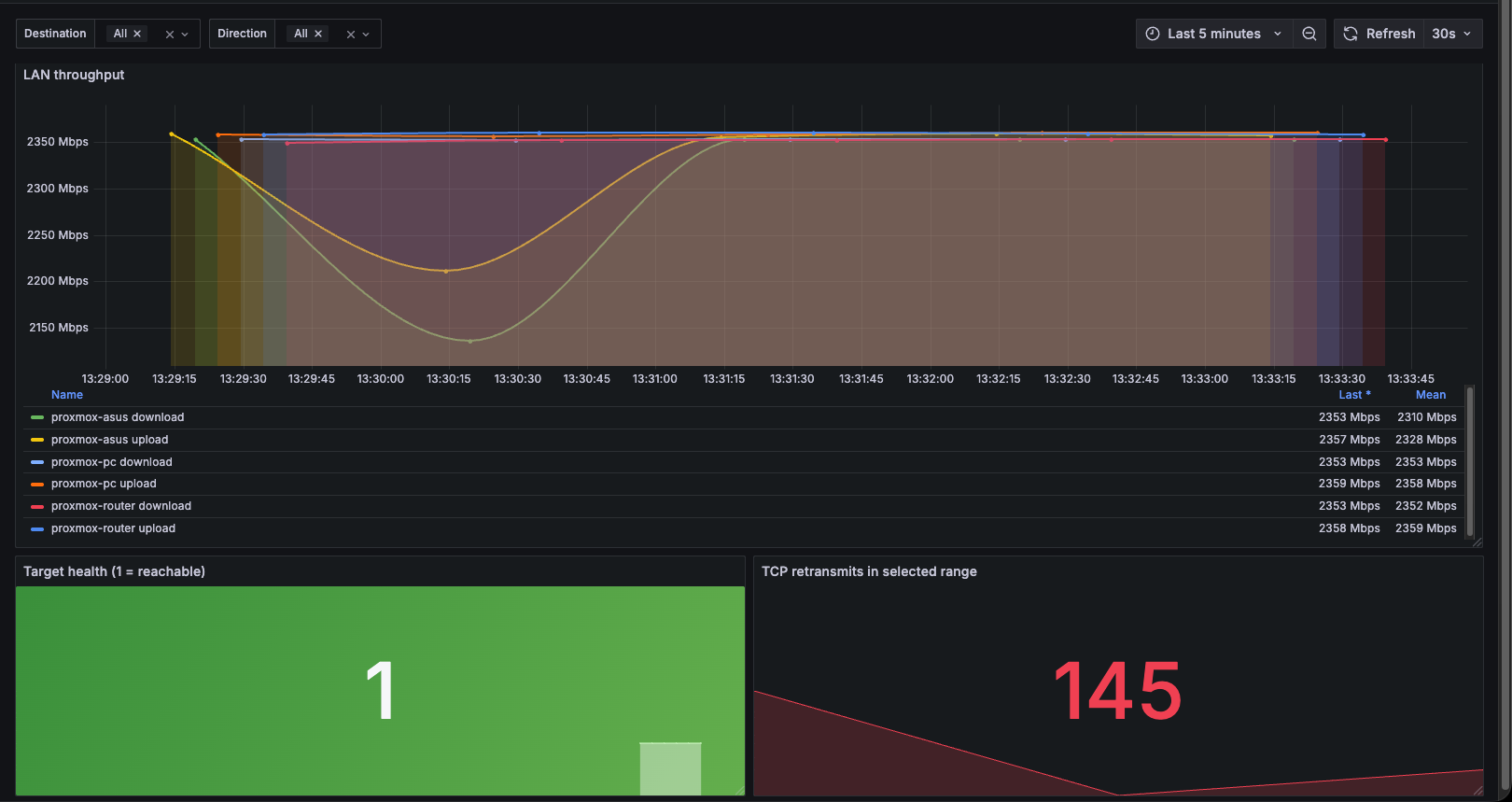Open color picker for proxmox-pc upload swatch
This screenshot has width=1512, height=802.
tap(37, 484)
